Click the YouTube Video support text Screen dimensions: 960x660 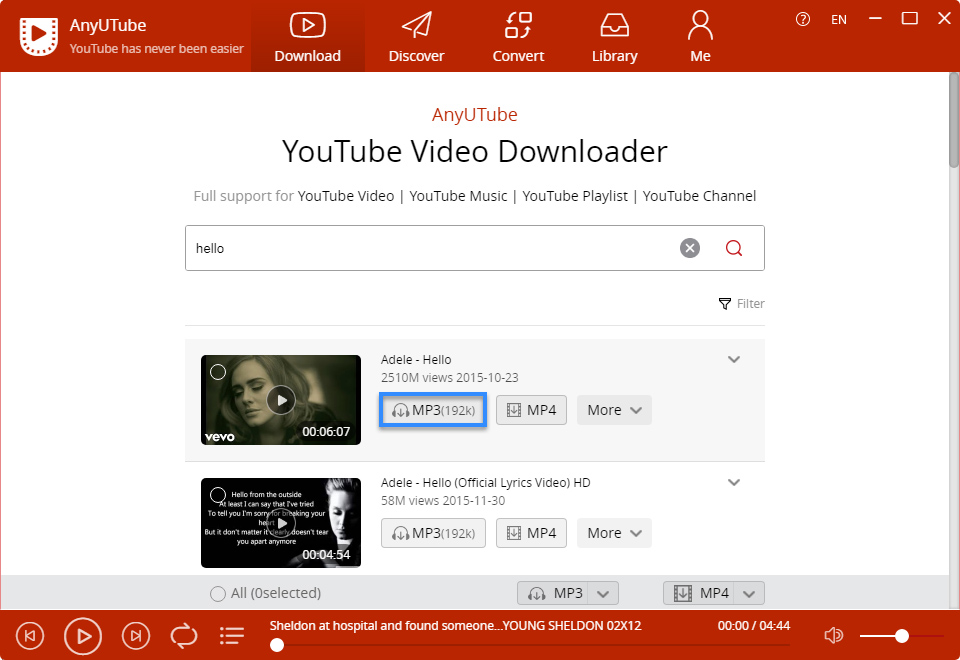point(346,196)
